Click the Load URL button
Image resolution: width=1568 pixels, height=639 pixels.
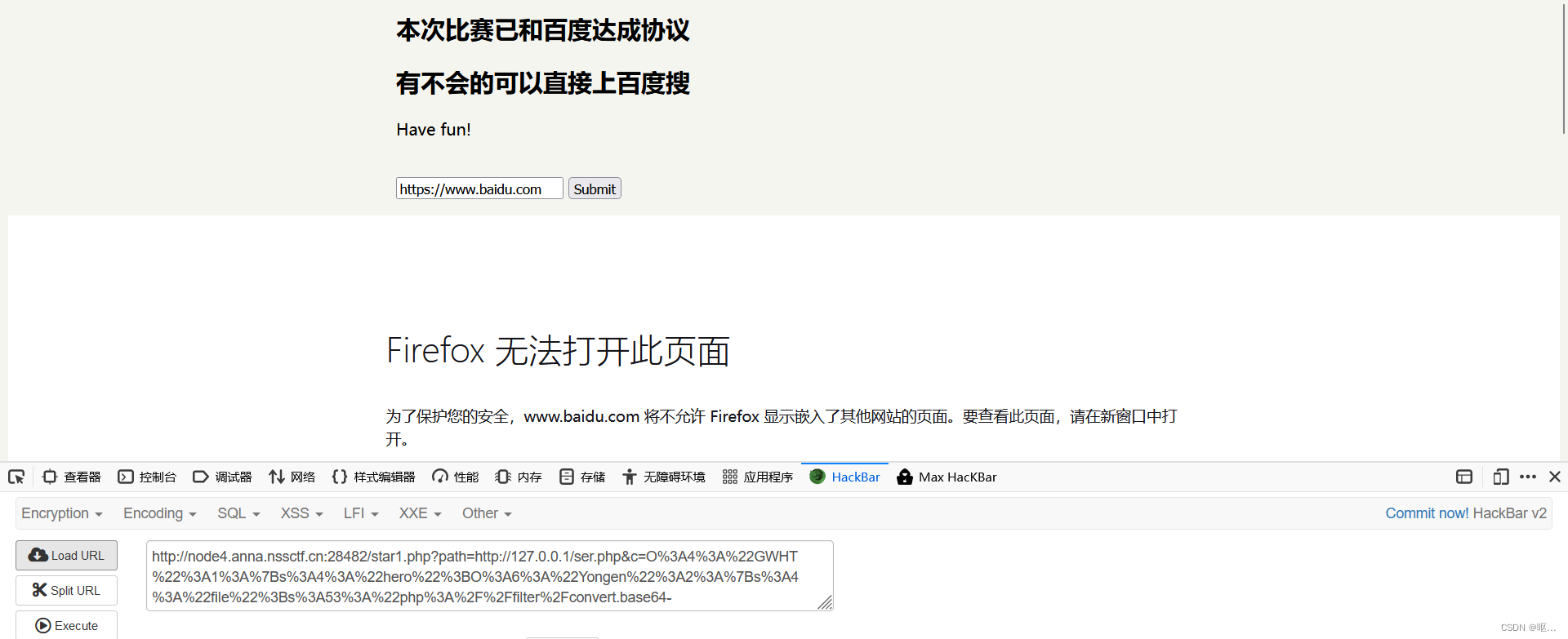[x=66, y=555]
